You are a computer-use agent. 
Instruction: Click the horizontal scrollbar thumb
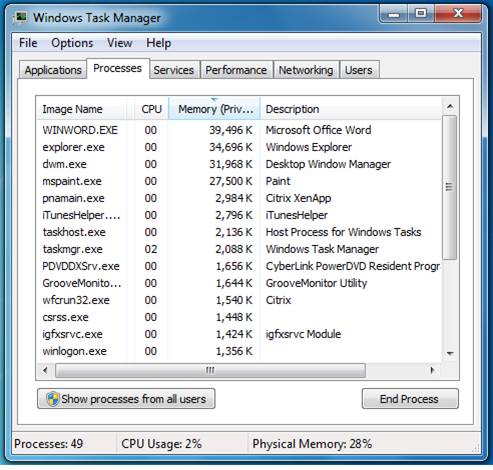click(x=210, y=370)
